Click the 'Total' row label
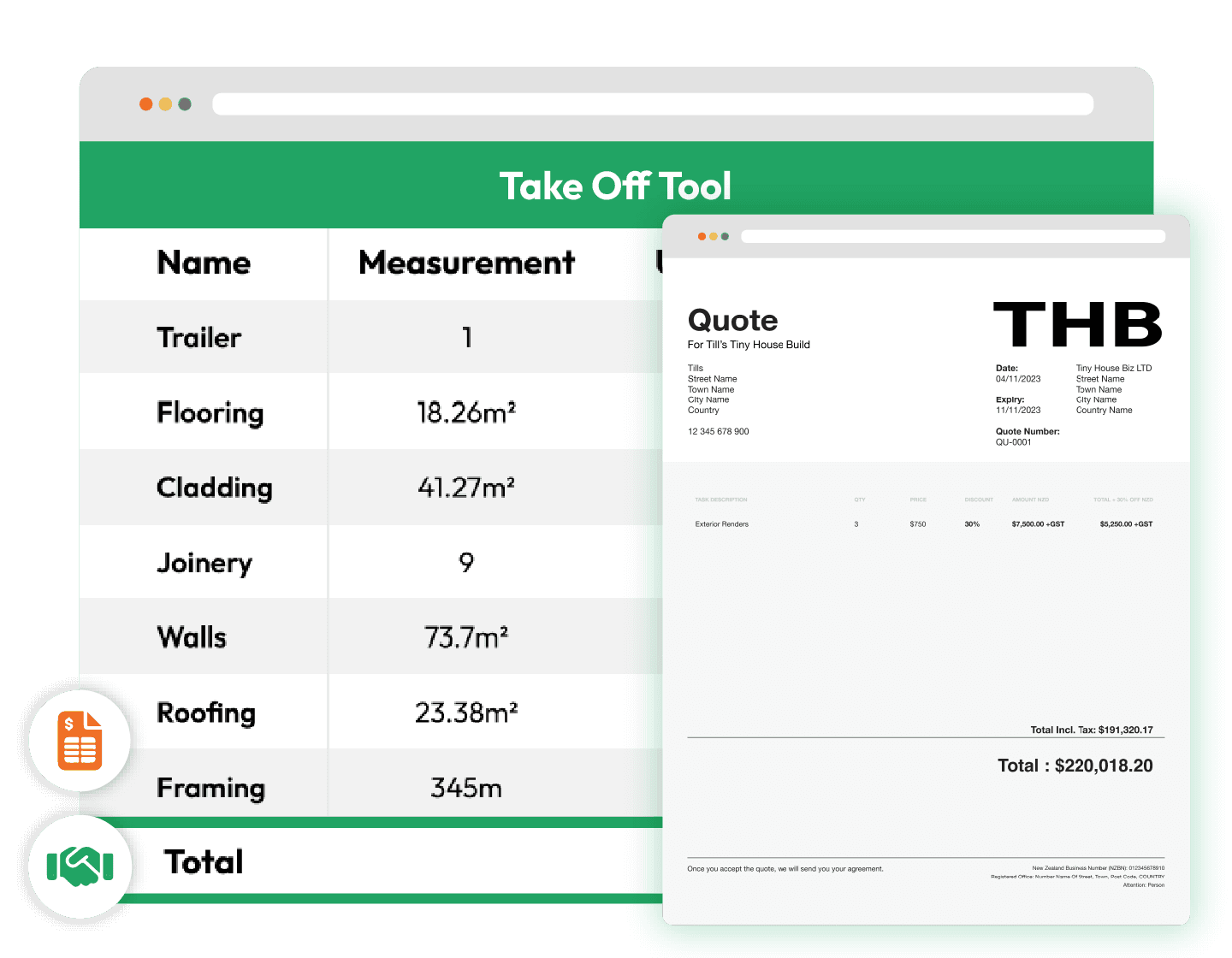Screen dimensions: 1232x958 click(204, 862)
